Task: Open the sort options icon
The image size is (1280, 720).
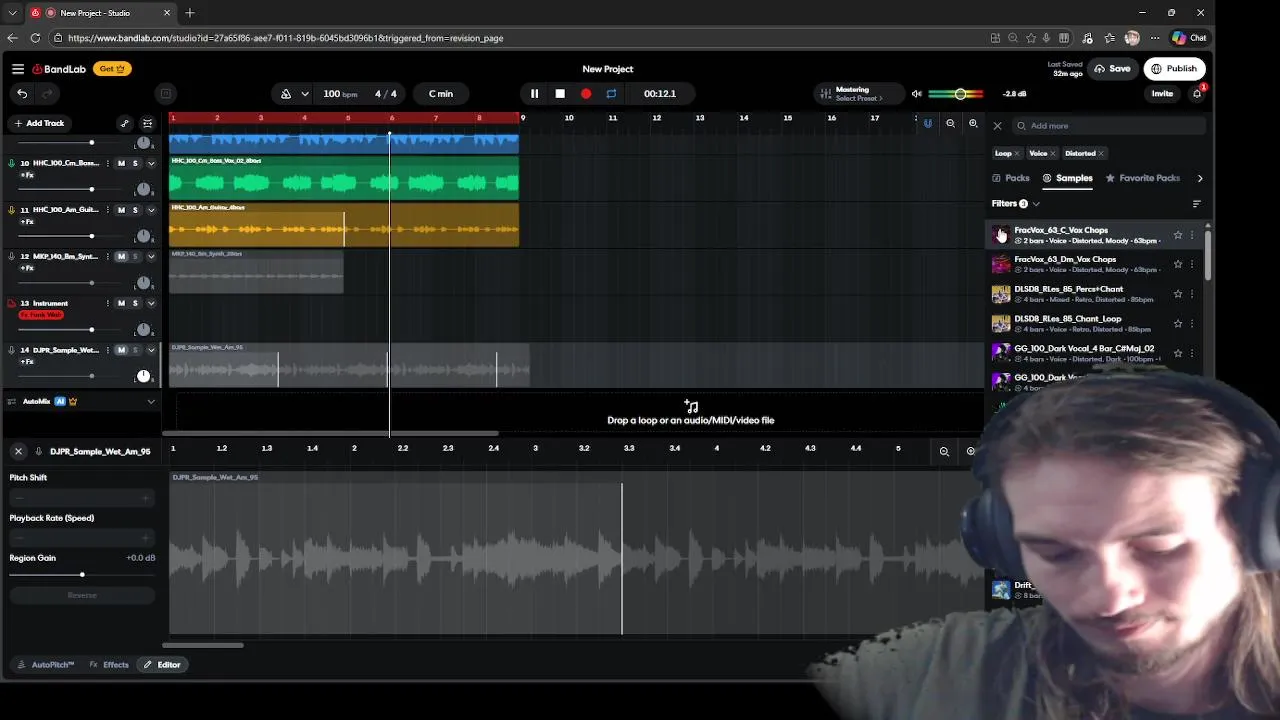Action: [1197, 204]
